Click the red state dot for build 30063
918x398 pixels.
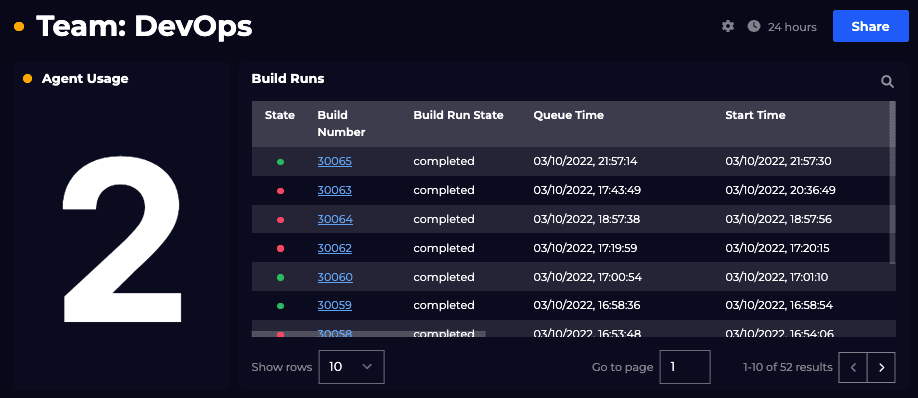point(280,191)
